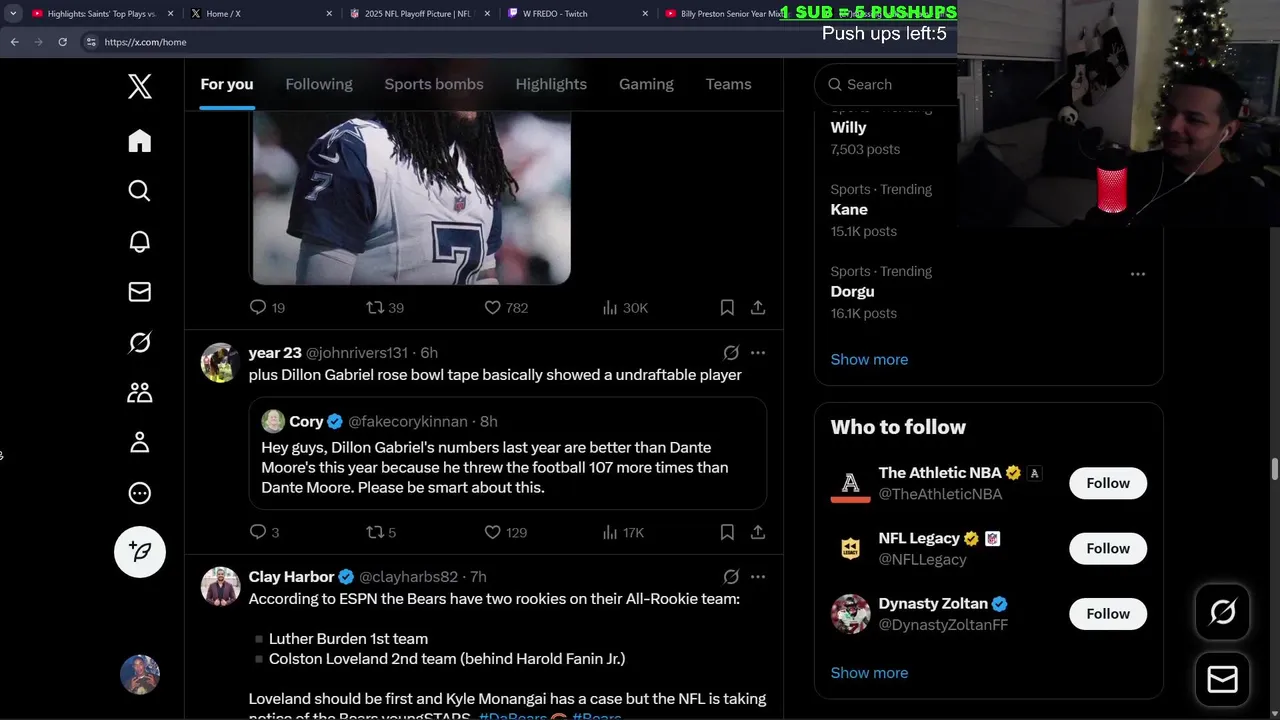Open Profile person icon
The height and width of the screenshot is (720, 1280).
pyautogui.click(x=140, y=442)
